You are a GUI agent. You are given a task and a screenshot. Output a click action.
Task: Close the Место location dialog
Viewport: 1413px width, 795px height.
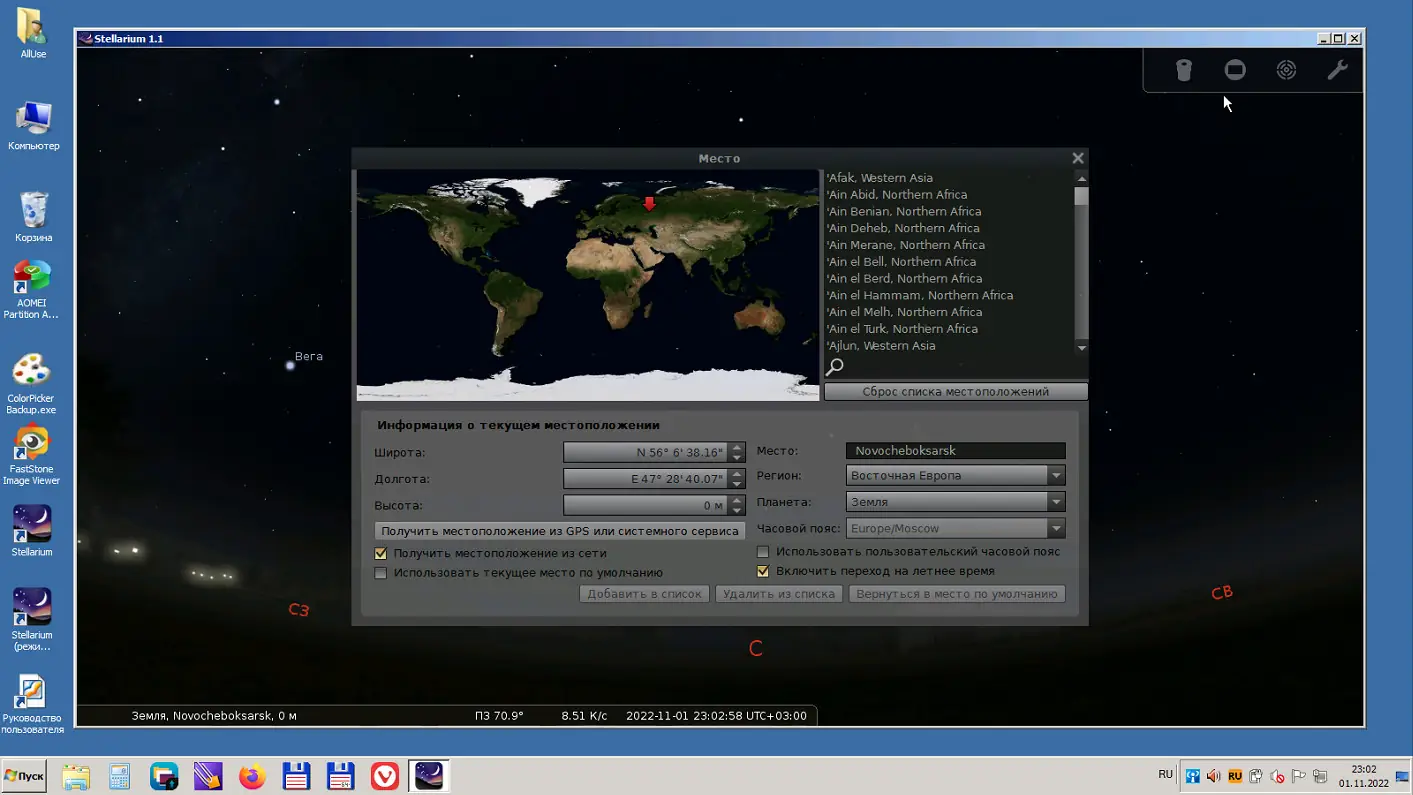[x=1077, y=158]
